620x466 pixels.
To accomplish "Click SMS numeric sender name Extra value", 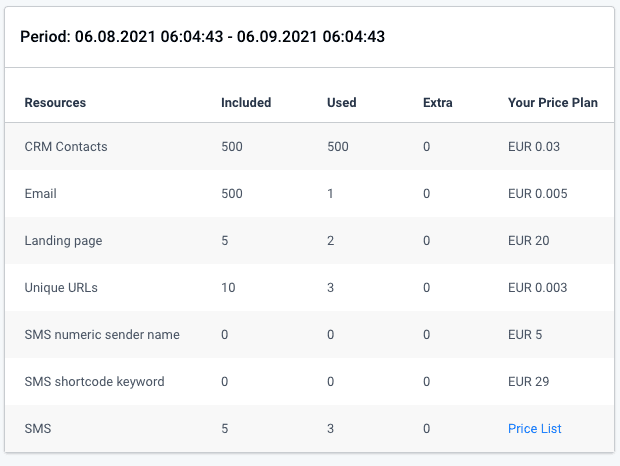I will [x=427, y=335].
